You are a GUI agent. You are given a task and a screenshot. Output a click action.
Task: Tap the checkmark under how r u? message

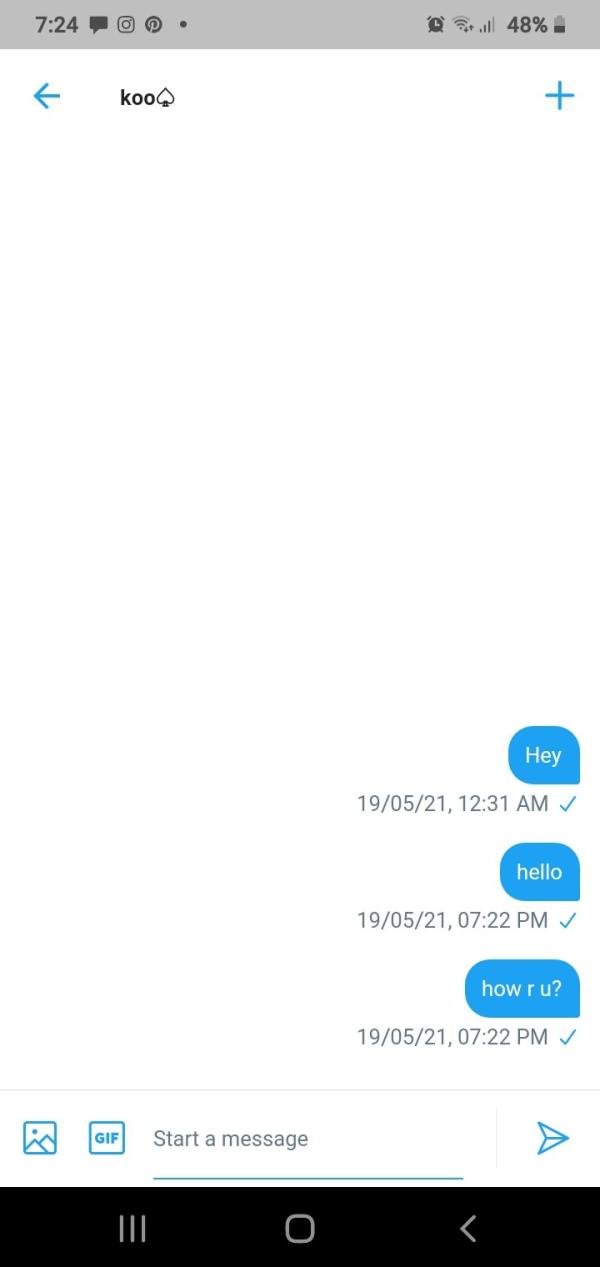tap(567, 1037)
